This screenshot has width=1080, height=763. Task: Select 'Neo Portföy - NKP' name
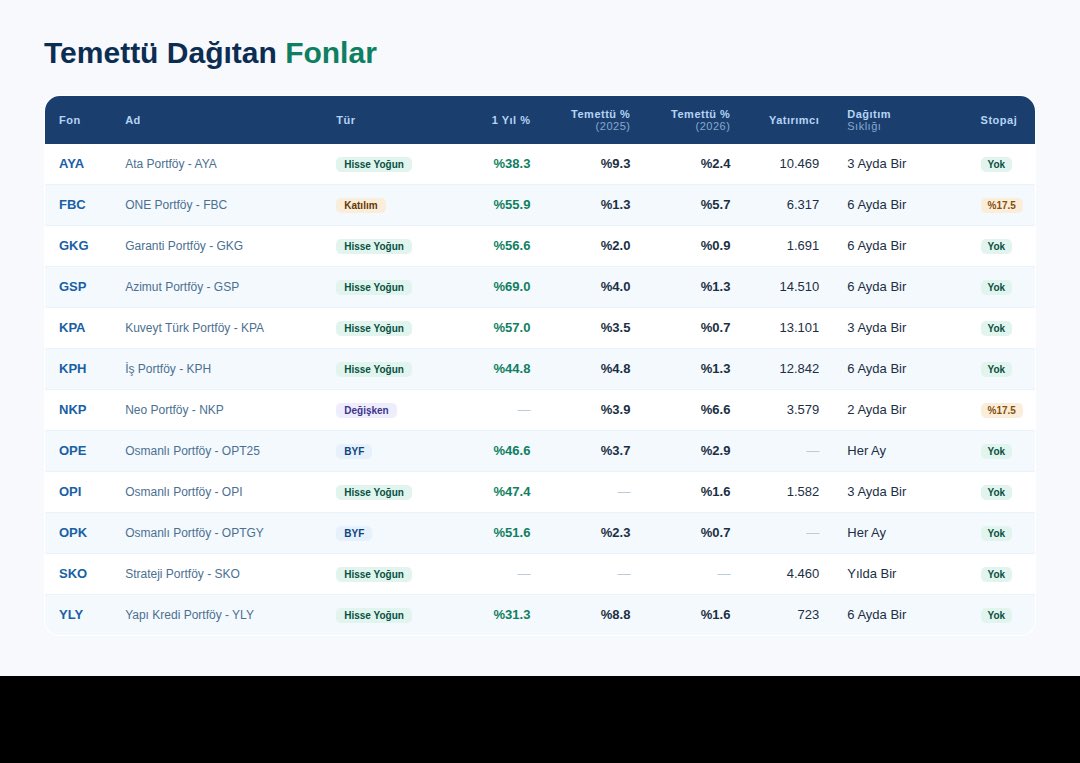pyautogui.click(x=174, y=410)
